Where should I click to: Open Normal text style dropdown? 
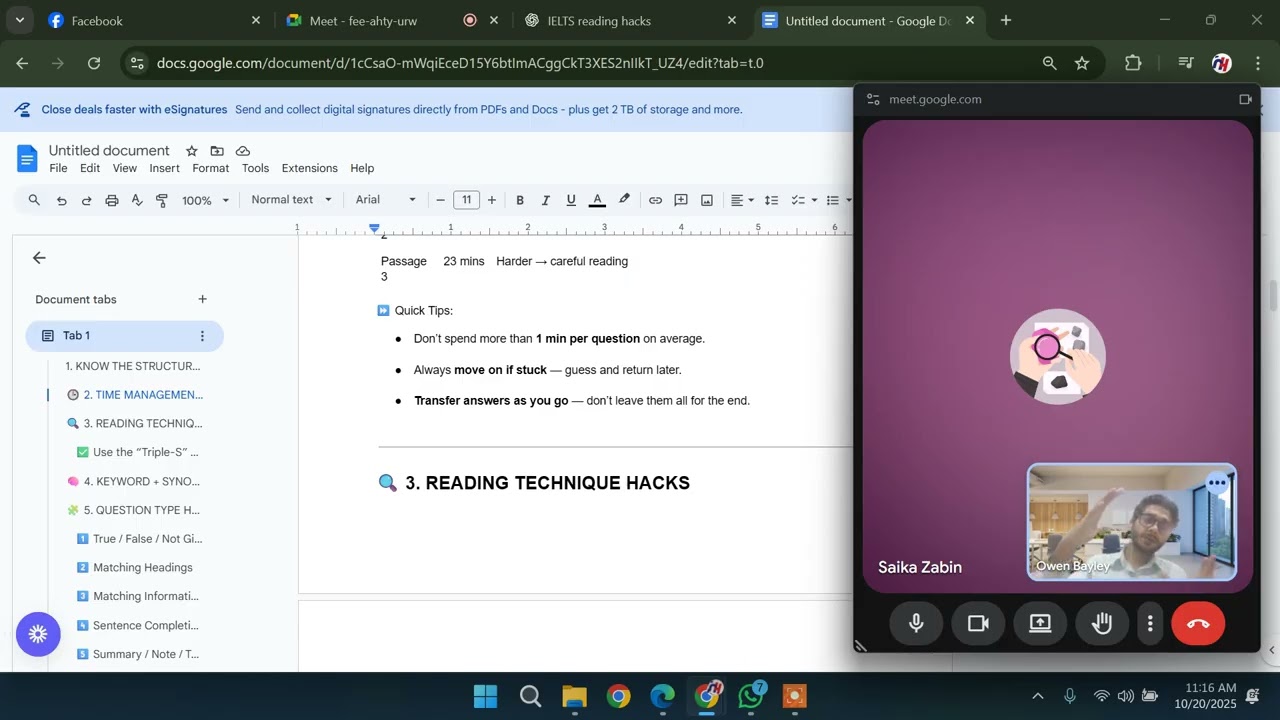tap(291, 200)
